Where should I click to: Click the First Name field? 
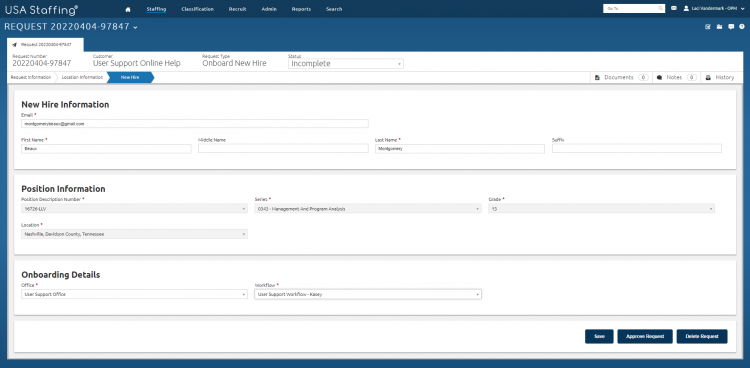[106, 149]
